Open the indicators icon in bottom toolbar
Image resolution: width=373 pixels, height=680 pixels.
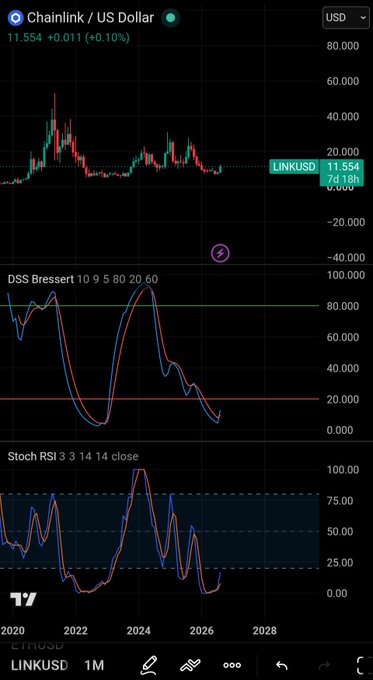pos(190,664)
